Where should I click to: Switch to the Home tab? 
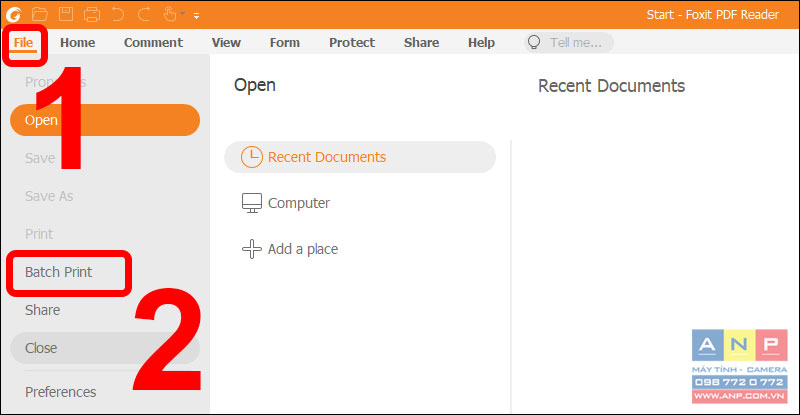tap(78, 43)
